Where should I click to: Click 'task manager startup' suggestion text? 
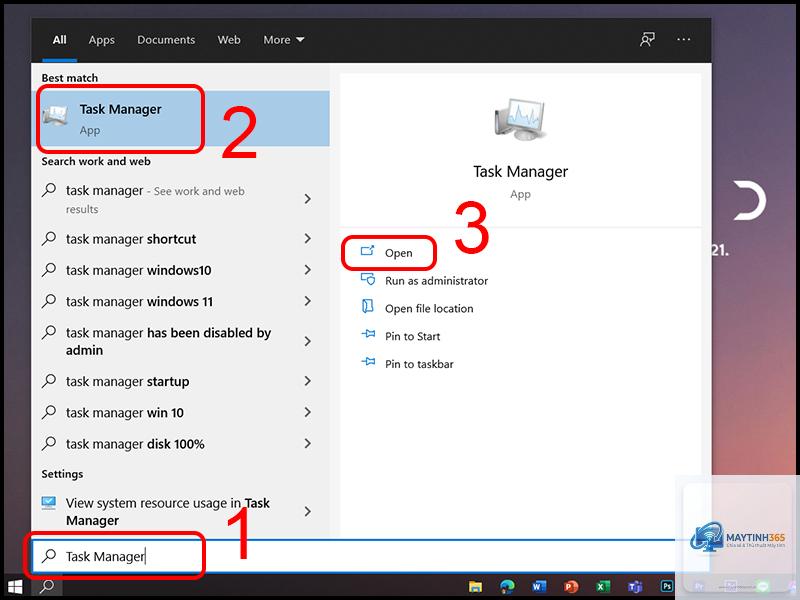point(128,381)
